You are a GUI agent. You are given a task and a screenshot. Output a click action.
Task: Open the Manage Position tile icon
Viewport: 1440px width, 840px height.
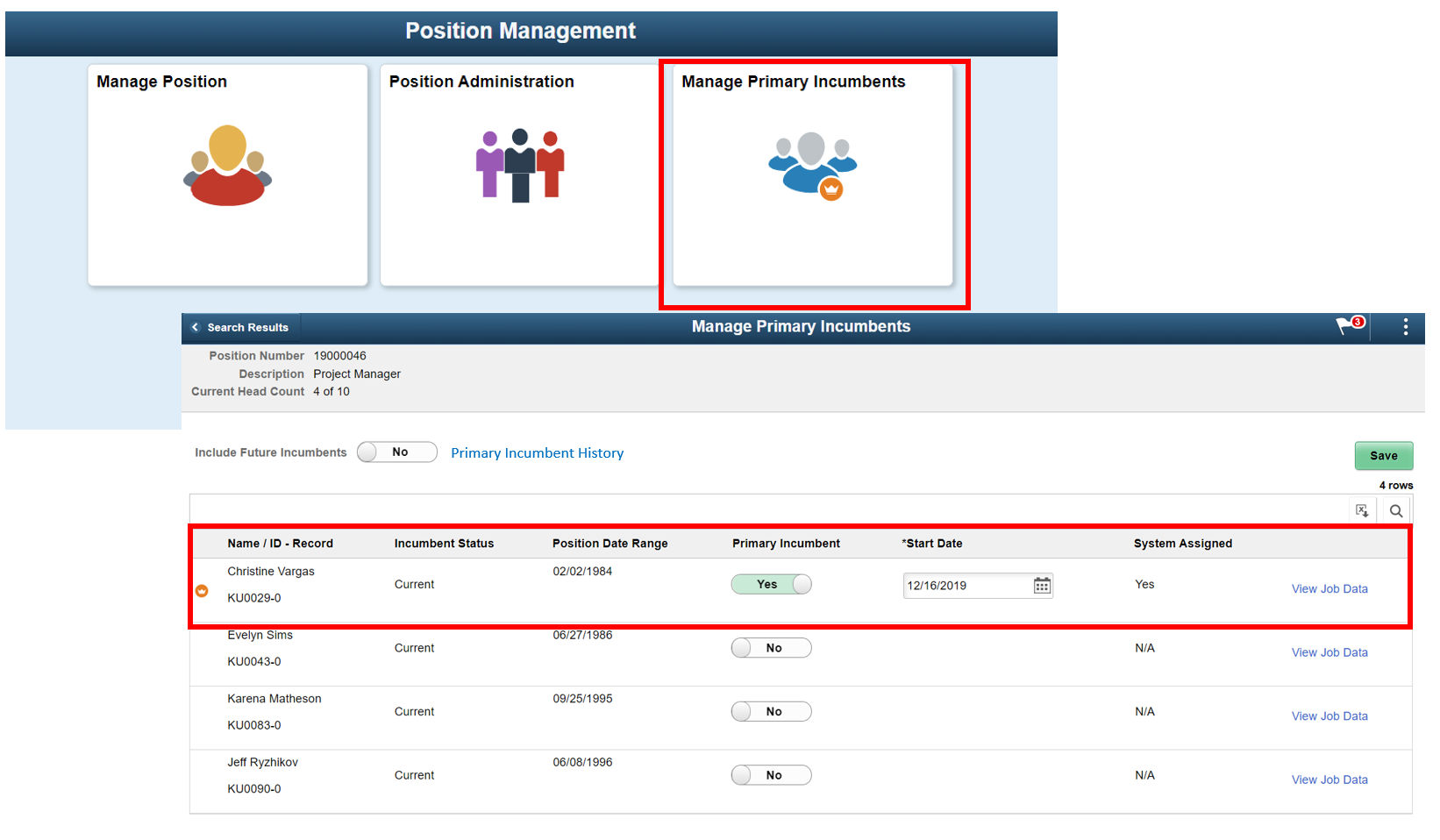point(227,165)
